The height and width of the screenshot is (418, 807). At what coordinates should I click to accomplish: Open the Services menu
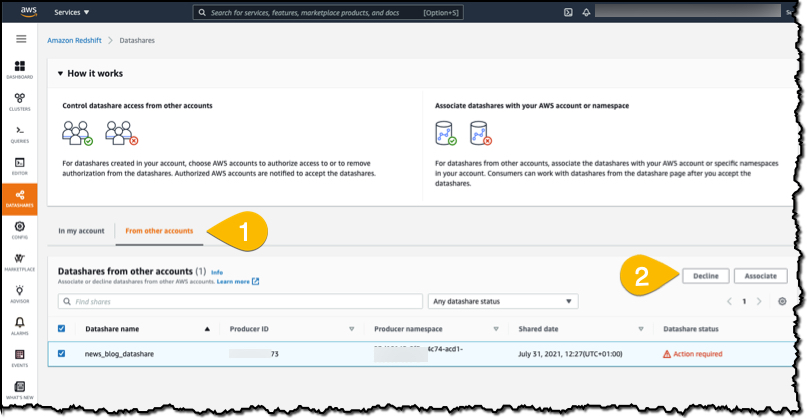(72, 12)
